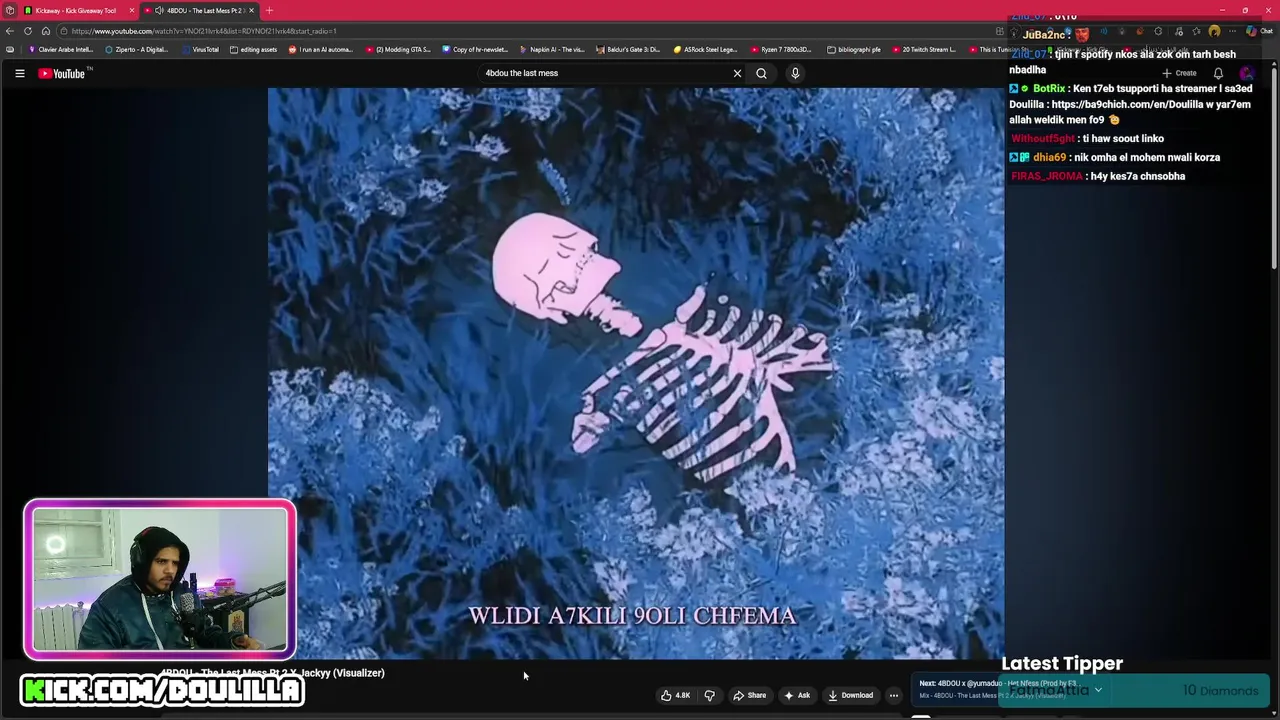Screen dimensions: 1280x720
Task: Open browser home page icon
Action: coord(45,31)
